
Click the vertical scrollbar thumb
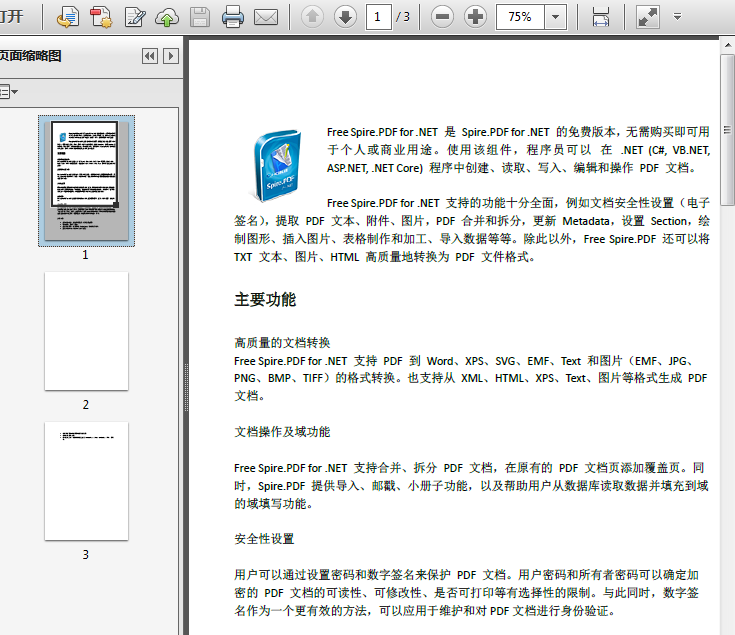click(x=728, y=130)
